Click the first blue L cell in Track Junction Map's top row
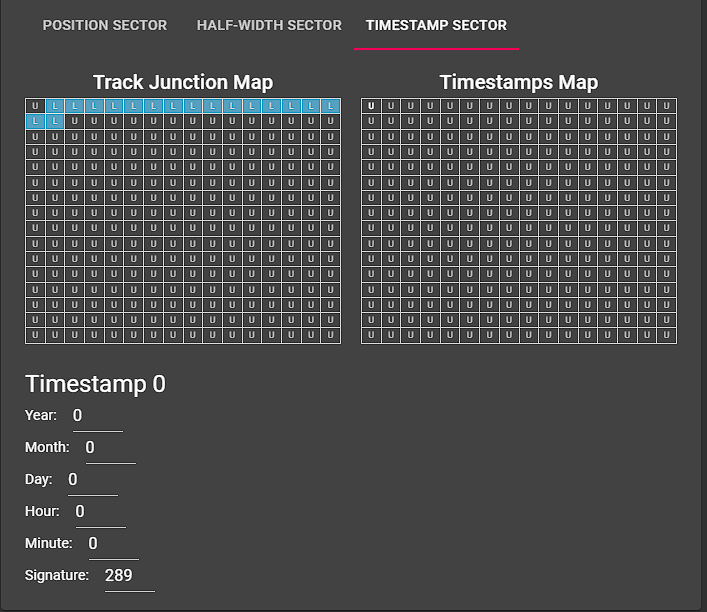Screen dimensions: 707x612 (55, 106)
